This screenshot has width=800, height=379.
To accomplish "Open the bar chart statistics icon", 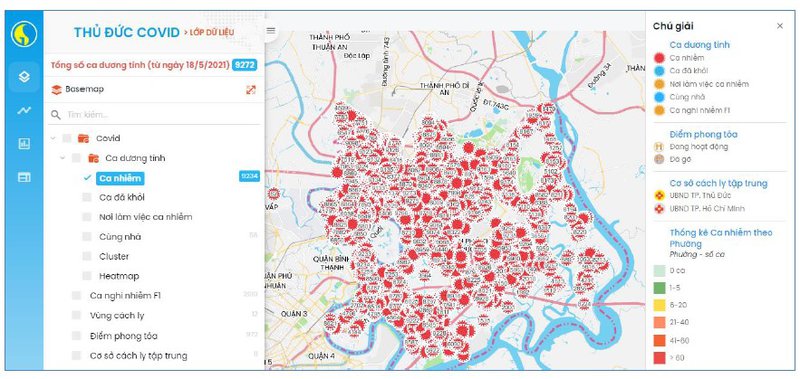I will tap(24, 144).
